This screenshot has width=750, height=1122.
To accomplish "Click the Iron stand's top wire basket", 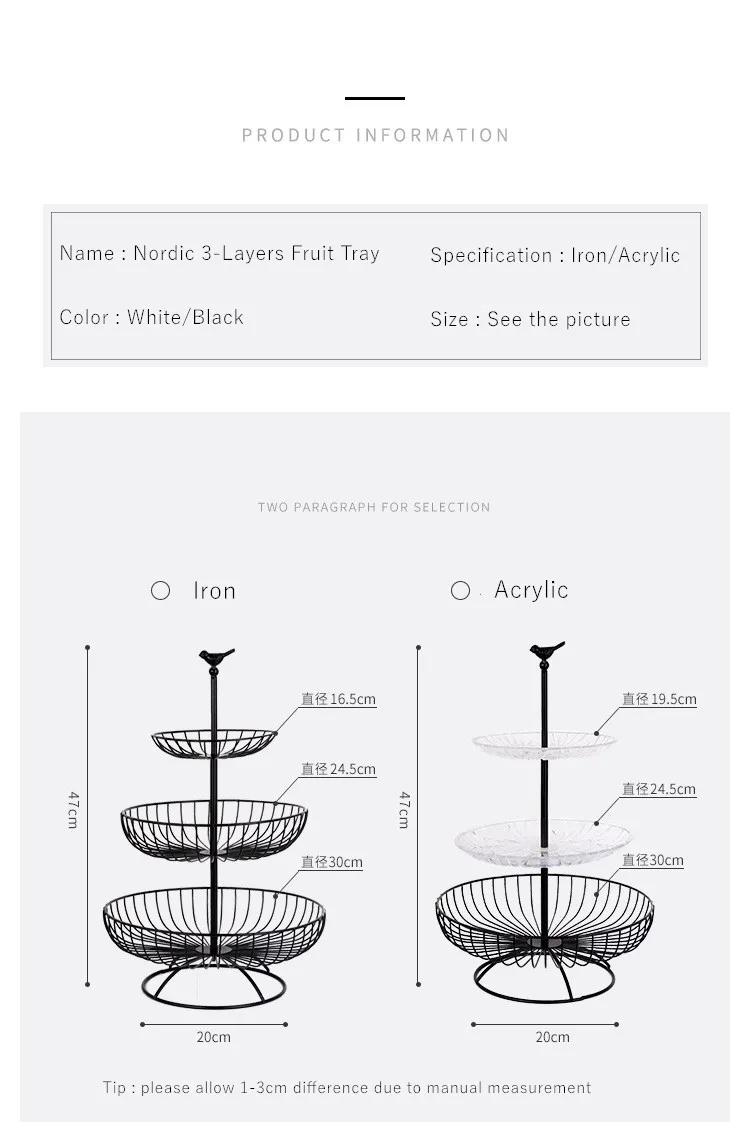I will (x=214, y=744).
